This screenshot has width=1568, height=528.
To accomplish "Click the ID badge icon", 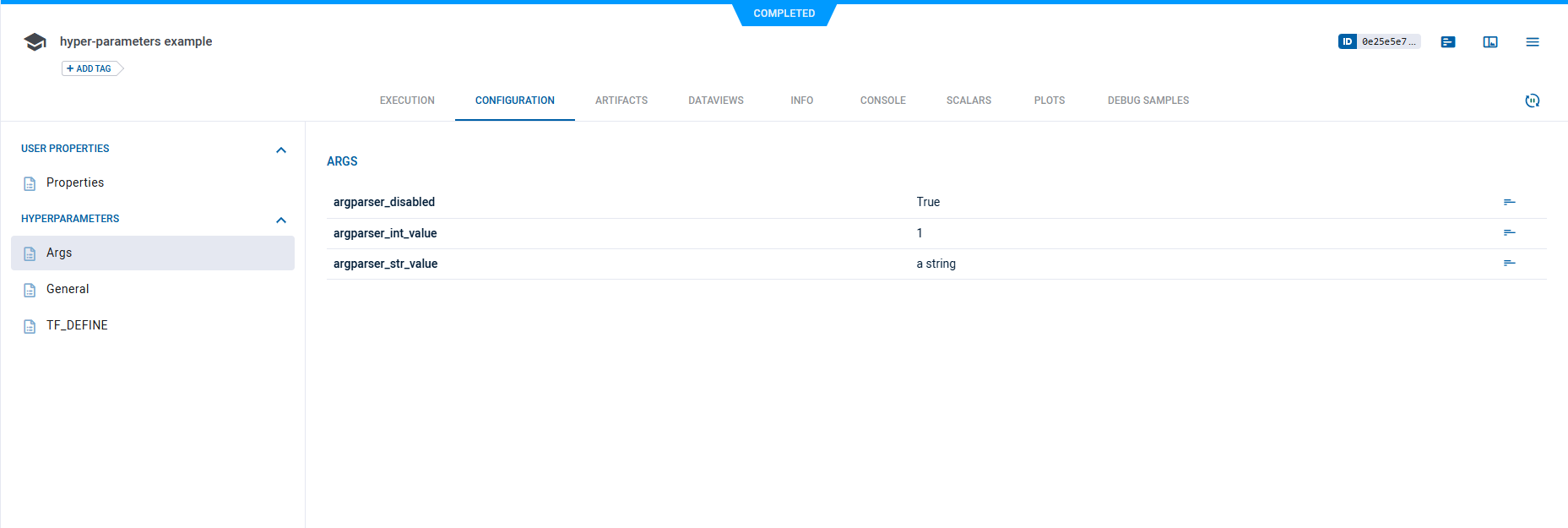I will pos(1347,41).
